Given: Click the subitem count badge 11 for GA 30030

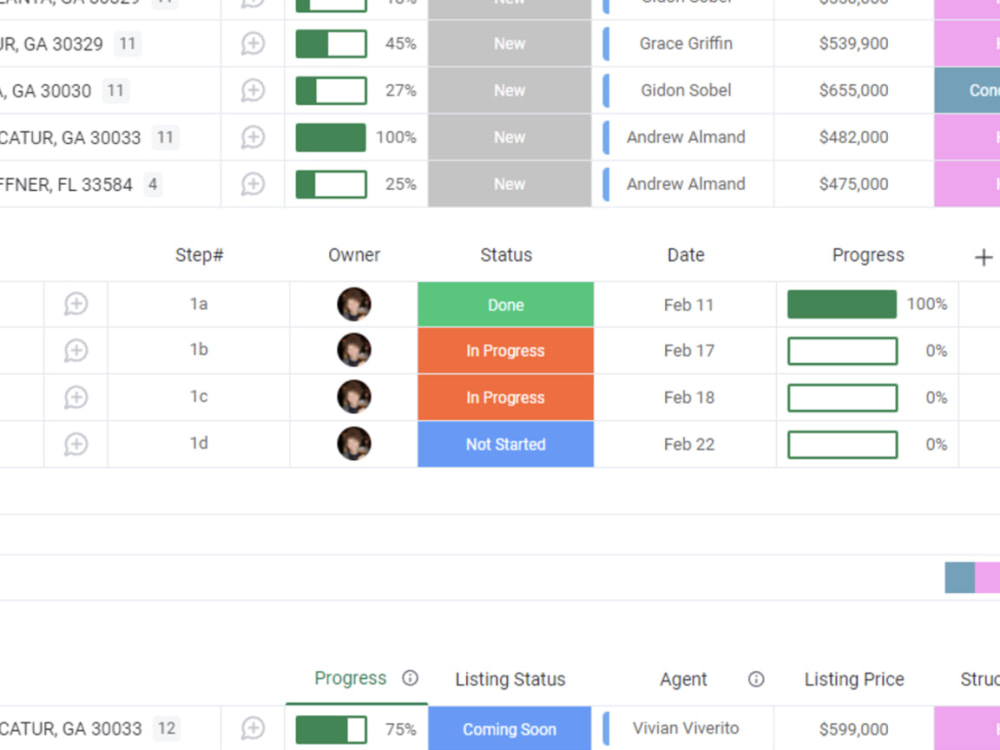Looking at the screenshot, I should (x=115, y=90).
